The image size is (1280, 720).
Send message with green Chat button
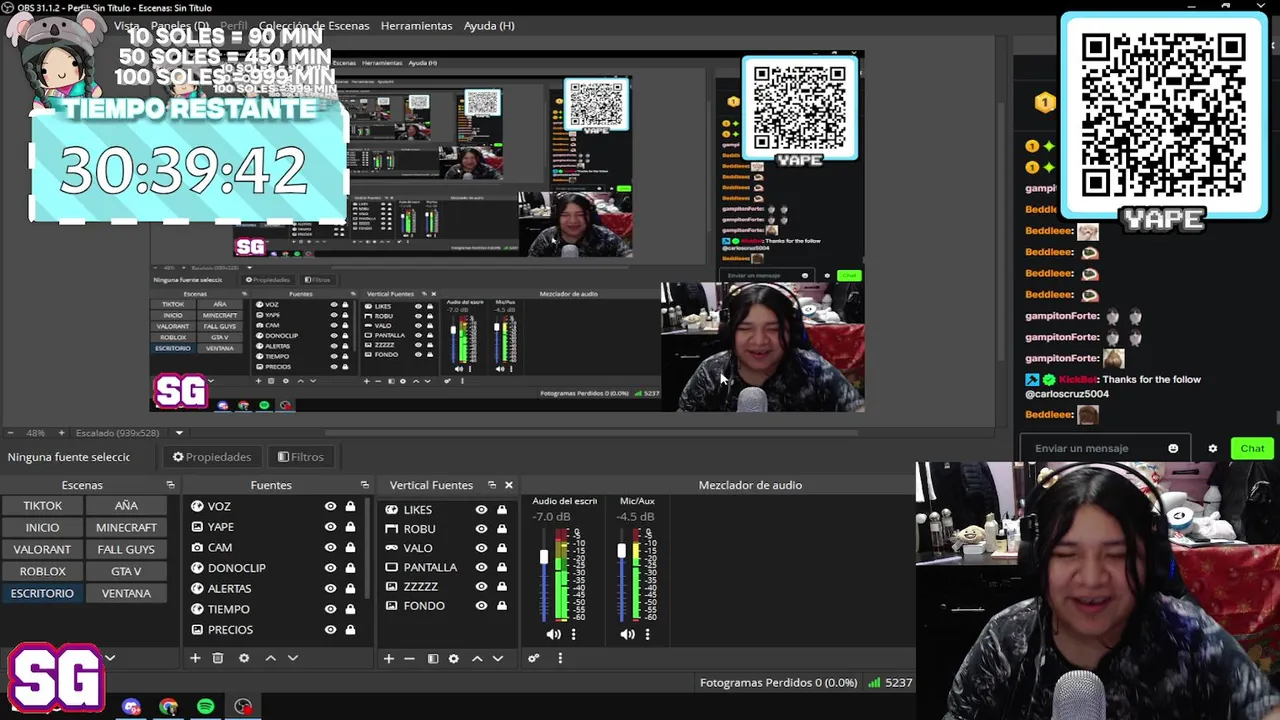1252,448
